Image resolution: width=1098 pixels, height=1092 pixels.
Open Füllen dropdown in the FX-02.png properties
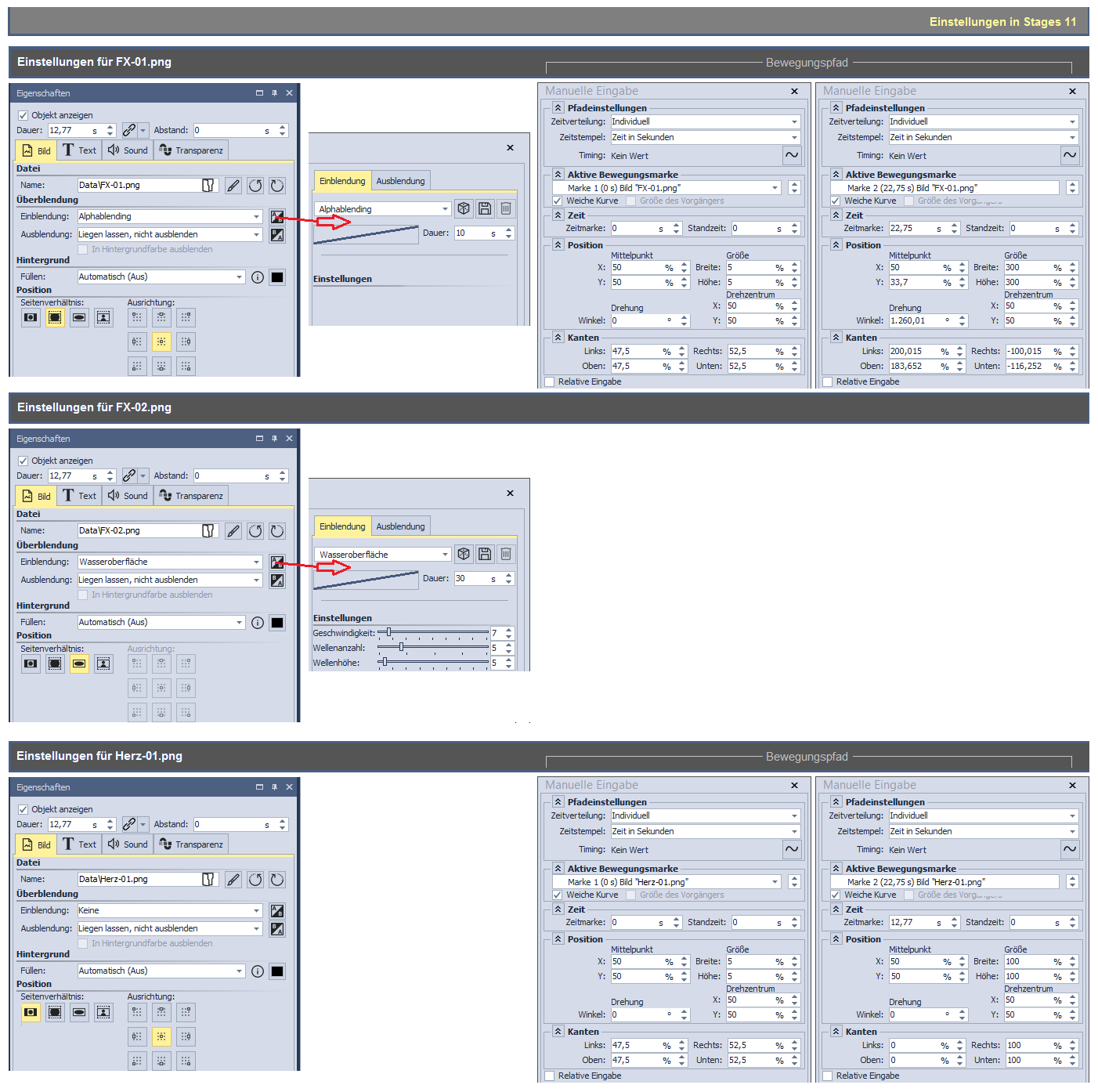[240, 622]
